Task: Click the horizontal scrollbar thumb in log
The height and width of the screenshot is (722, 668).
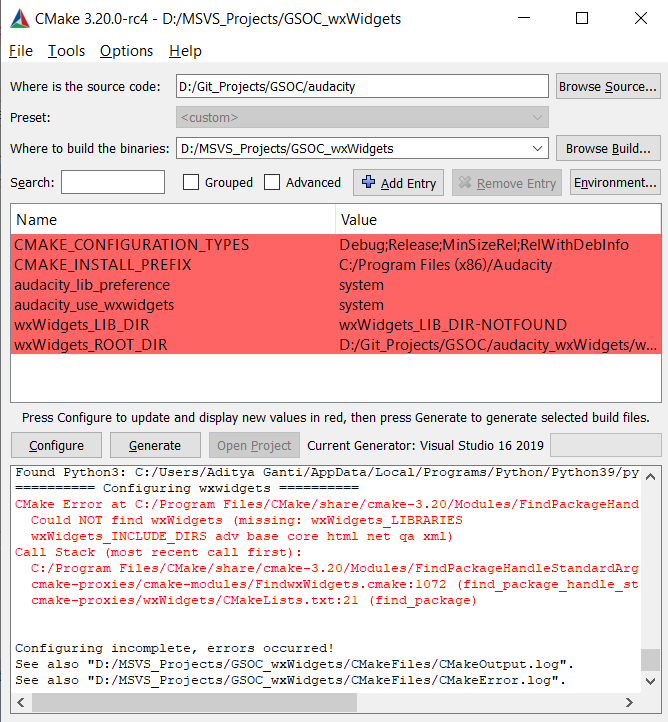Action: (x=194, y=702)
